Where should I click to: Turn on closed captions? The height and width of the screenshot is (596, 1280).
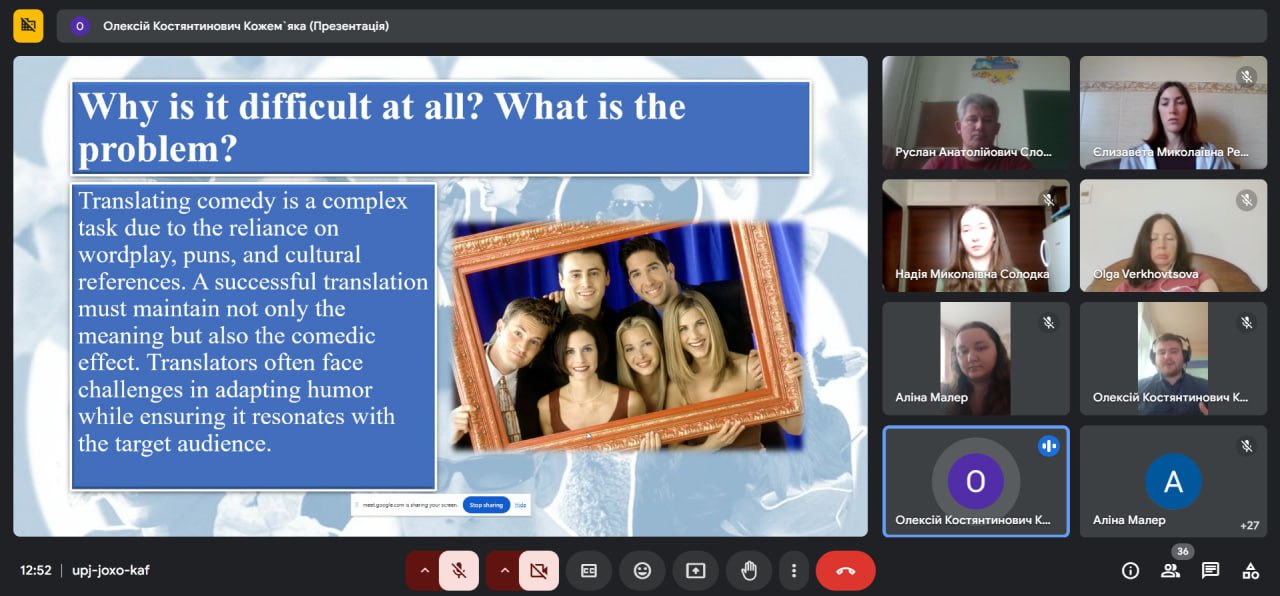pyautogui.click(x=589, y=571)
